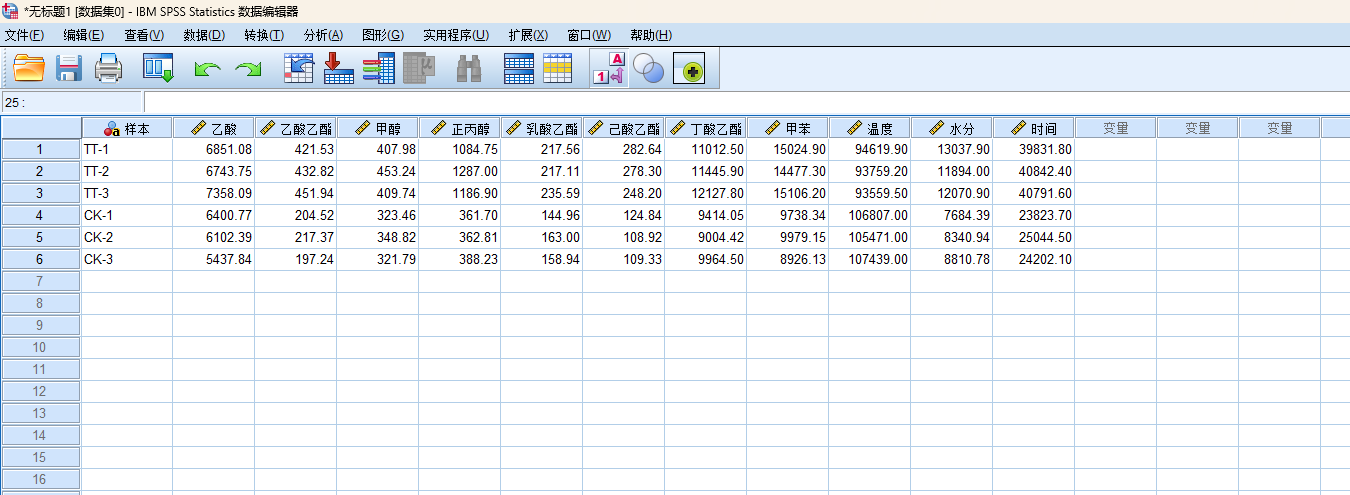Click the green Redo arrow icon
This screenshot has height=495, width=1350.
point(247,69)
